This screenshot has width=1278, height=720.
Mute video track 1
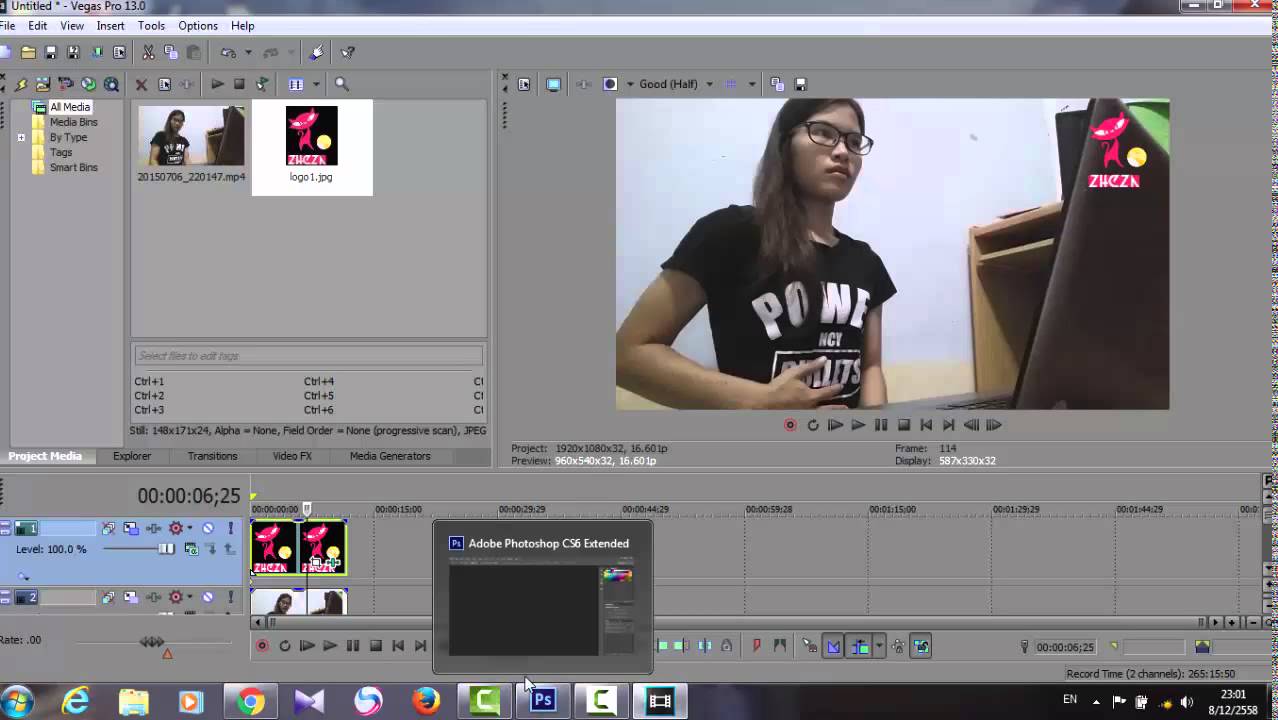pos(208,528)
